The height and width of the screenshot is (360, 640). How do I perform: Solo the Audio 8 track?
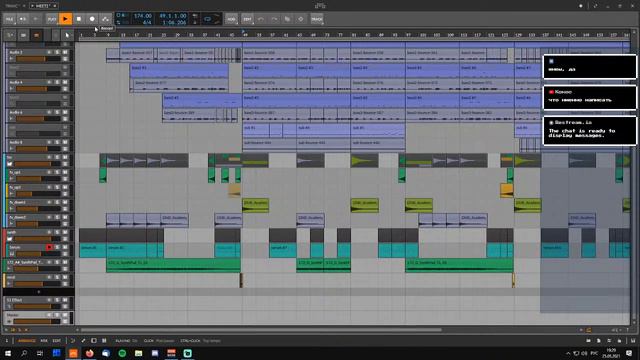pyautogui.click(x=57, y=142)
